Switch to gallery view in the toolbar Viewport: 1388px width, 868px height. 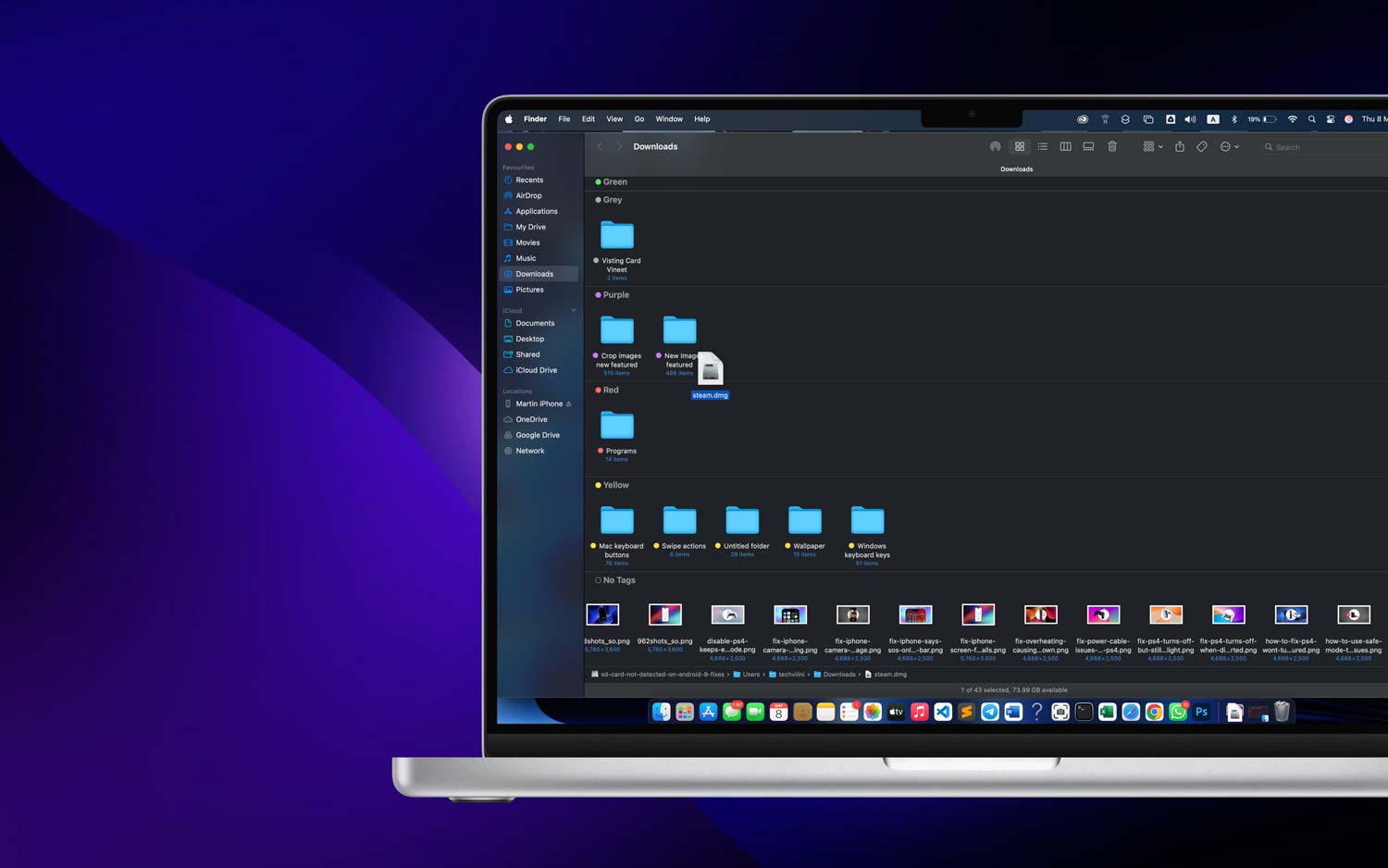pyautogui.click(x=1088, y=146)
